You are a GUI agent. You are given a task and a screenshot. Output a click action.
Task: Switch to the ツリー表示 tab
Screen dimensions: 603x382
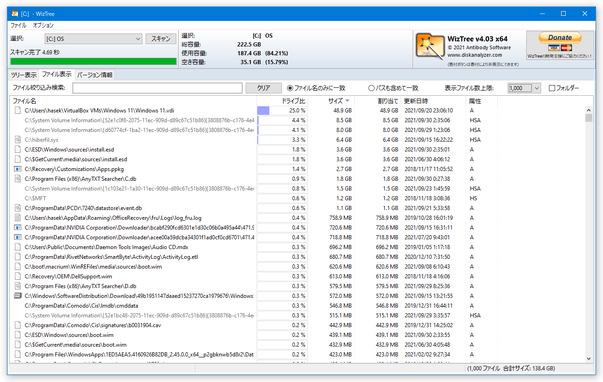point(23,75)
